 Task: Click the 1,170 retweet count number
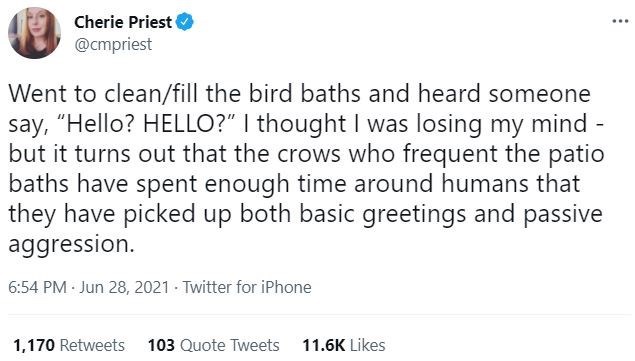point(34,346)
